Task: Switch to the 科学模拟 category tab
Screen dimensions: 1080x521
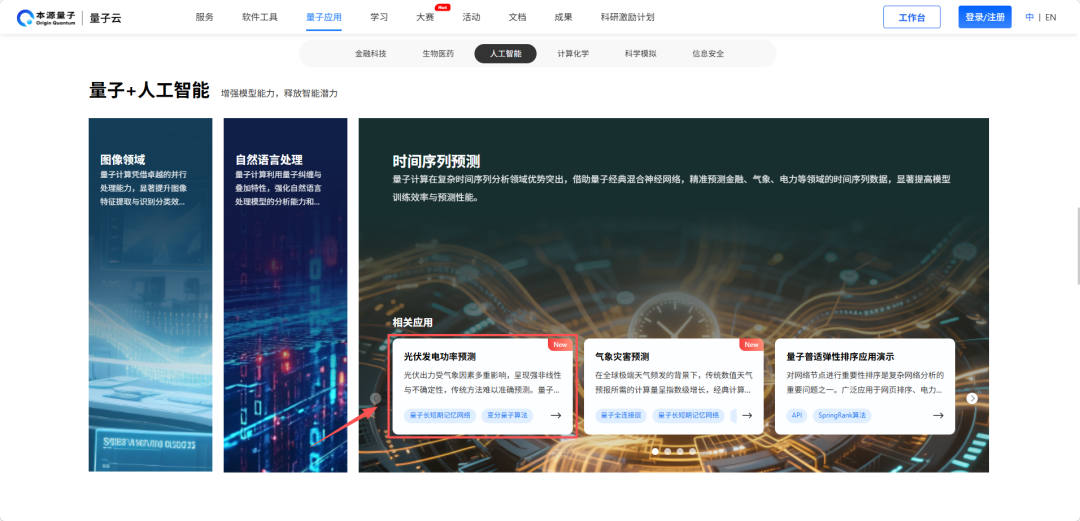Action: (641, 53)
